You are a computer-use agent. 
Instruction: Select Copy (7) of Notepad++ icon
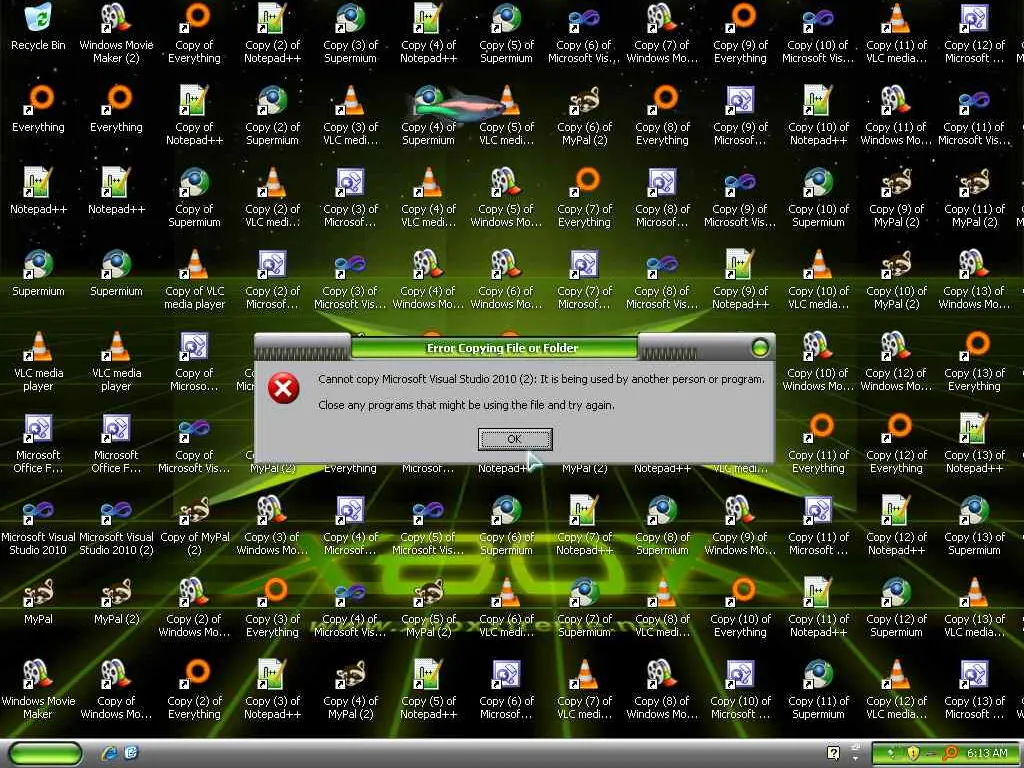click(x=584, y=526)
